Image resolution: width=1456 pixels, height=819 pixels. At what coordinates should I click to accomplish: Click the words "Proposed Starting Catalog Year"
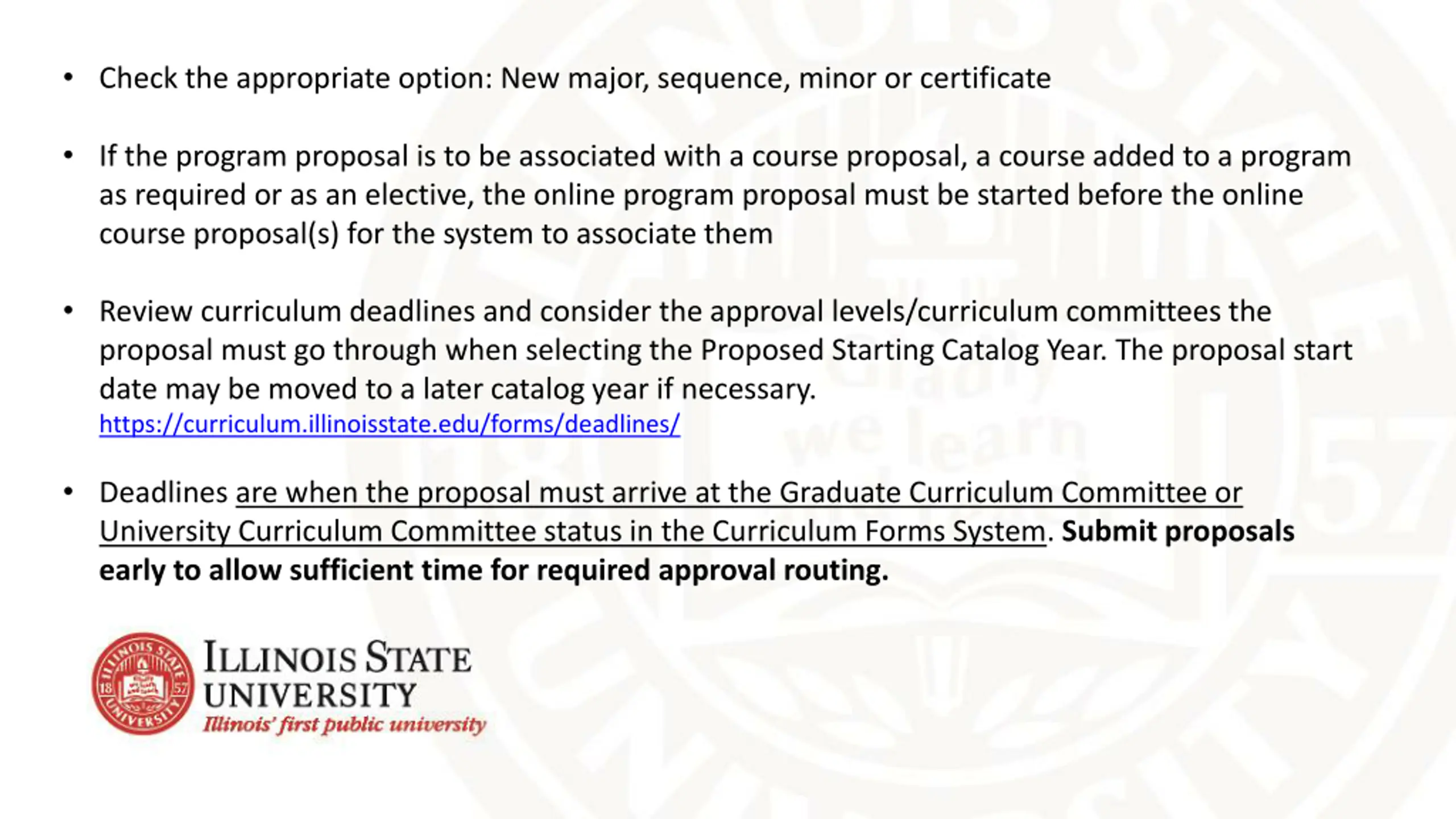click(x=903, y=350)
